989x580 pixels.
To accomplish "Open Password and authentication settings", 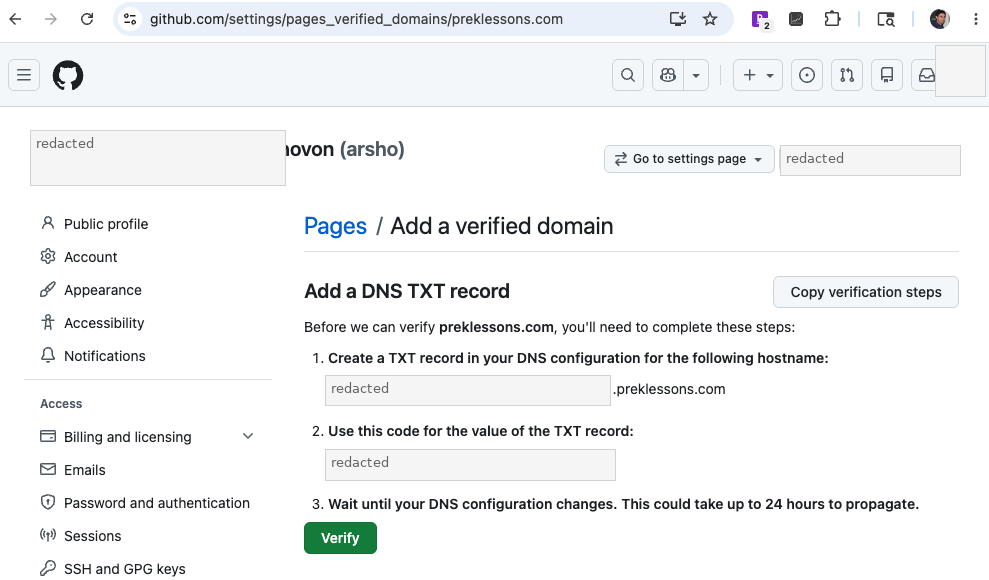I will (x=156, y=503).
